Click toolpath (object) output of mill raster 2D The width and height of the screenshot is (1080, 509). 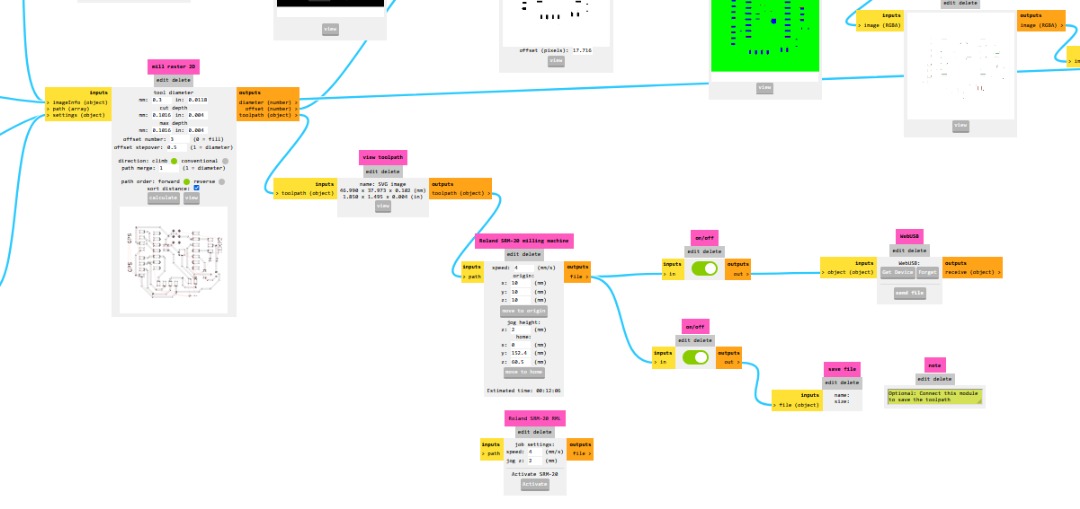pos(269,115)
